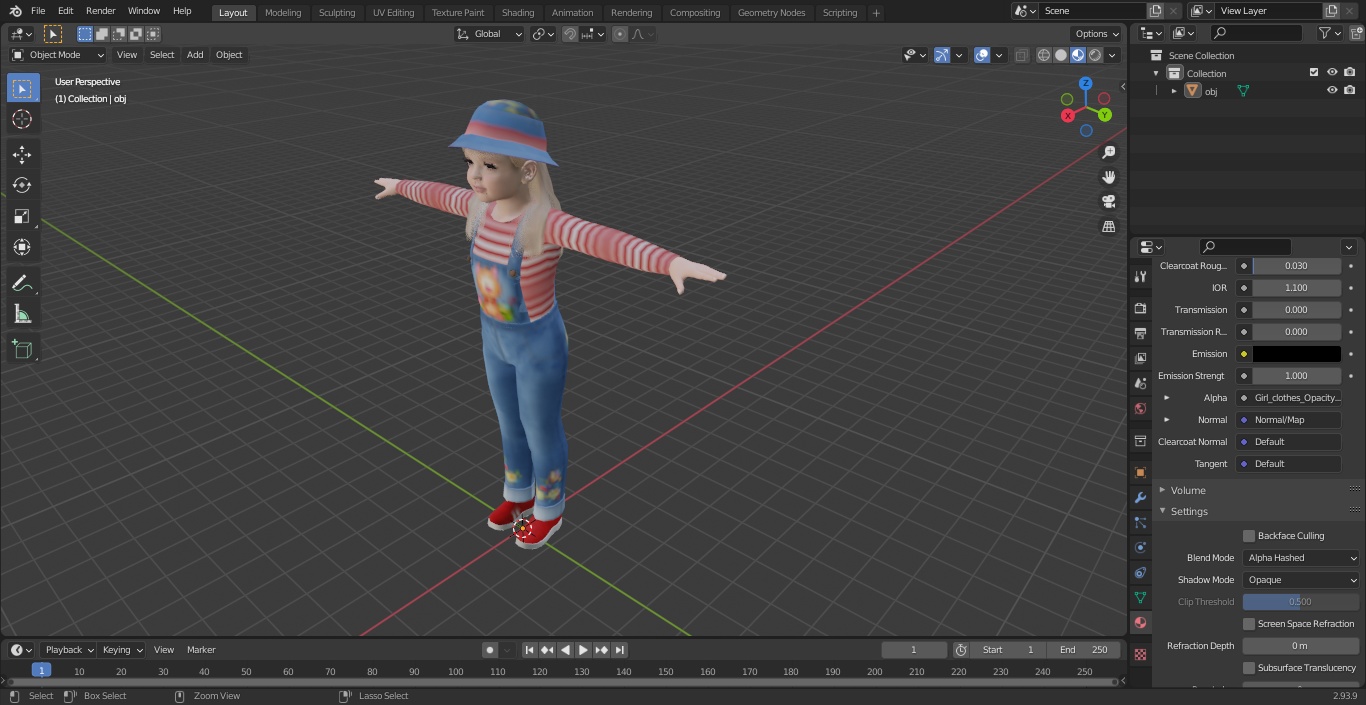Select the Cursor tool in toolbar
Viewport: 1366px width, 705px height.
point(22,120)
